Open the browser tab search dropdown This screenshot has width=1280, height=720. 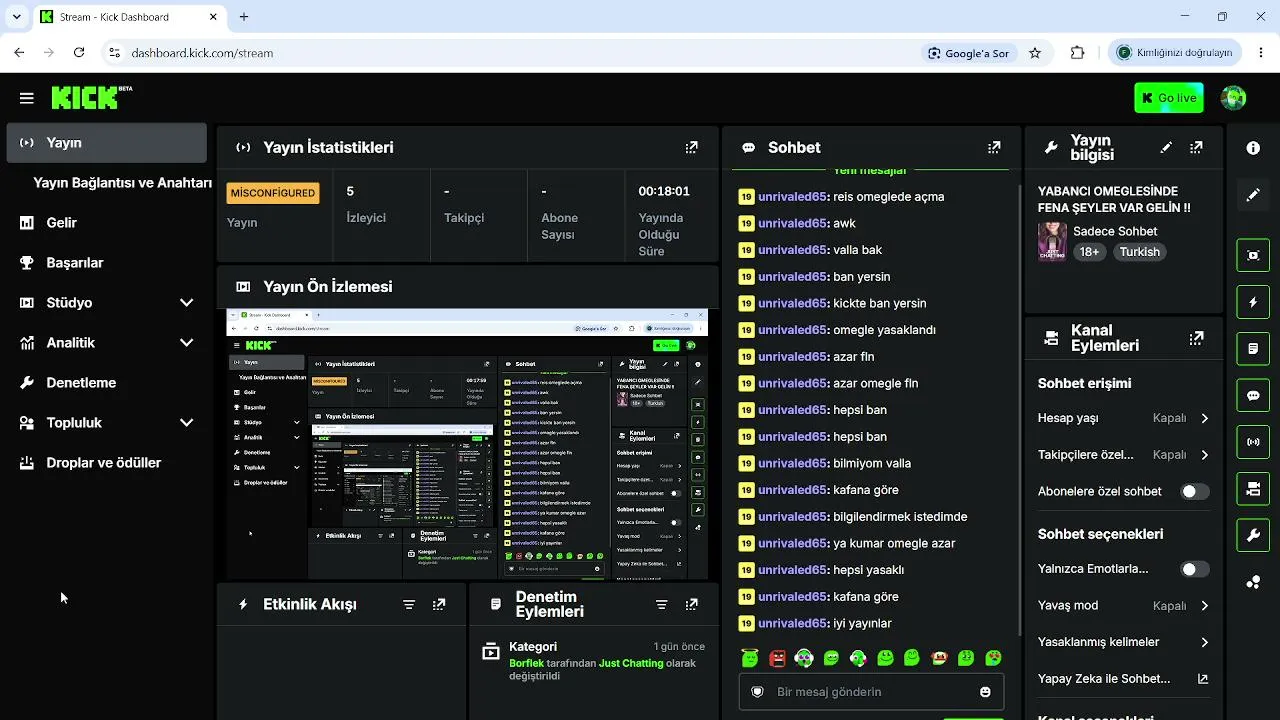click(16, 17)
